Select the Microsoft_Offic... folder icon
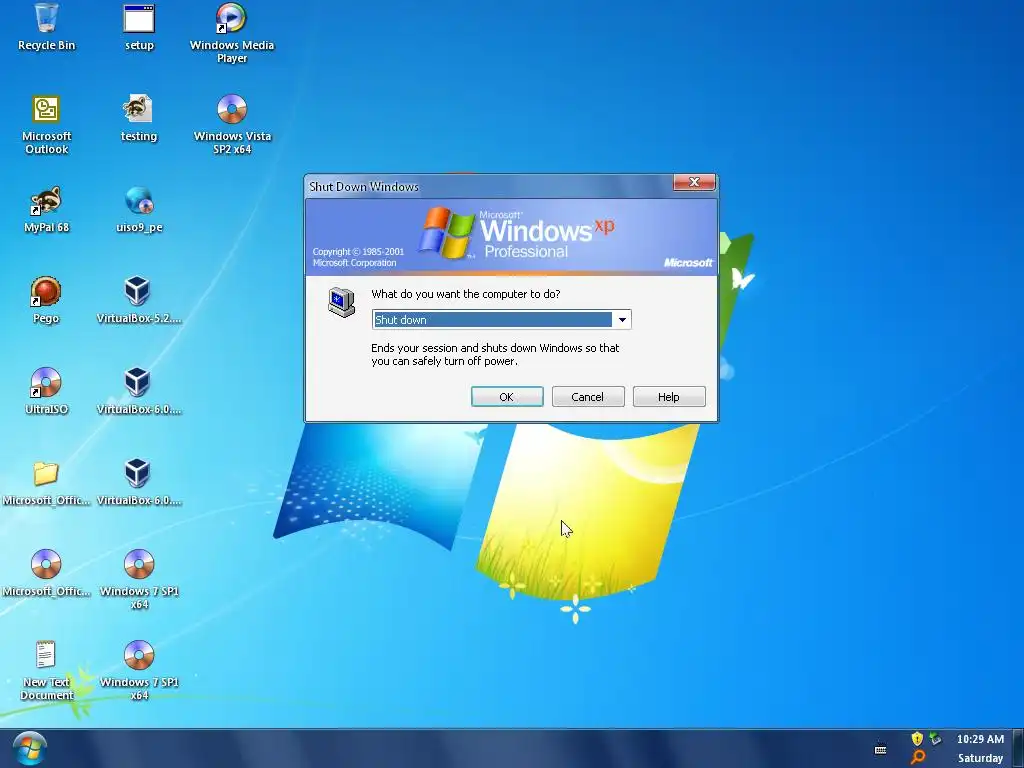This screenshot has width=1024, height=768. tap(46, 482)
